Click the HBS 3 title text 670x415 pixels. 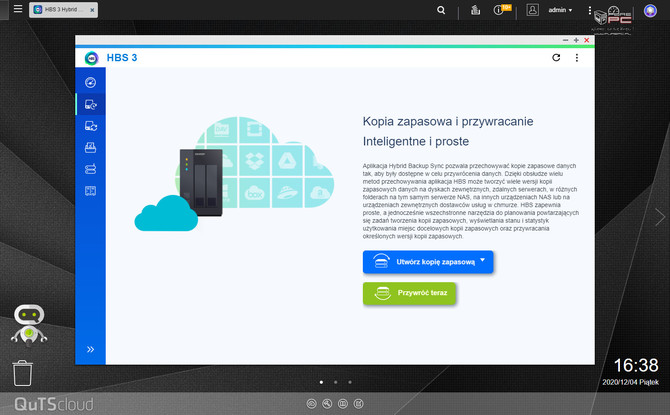122,58
